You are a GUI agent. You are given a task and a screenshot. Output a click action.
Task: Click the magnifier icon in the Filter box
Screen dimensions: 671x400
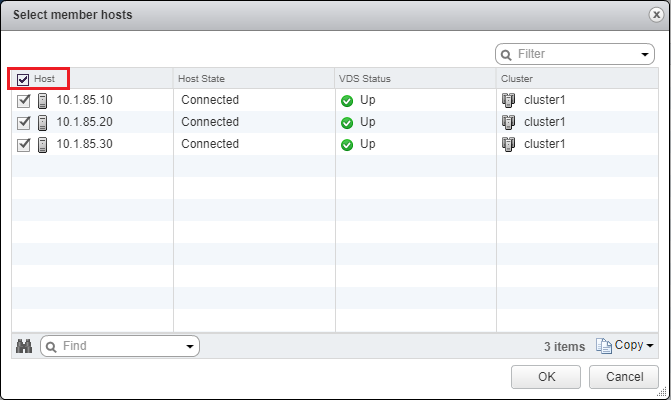[506, 55]
